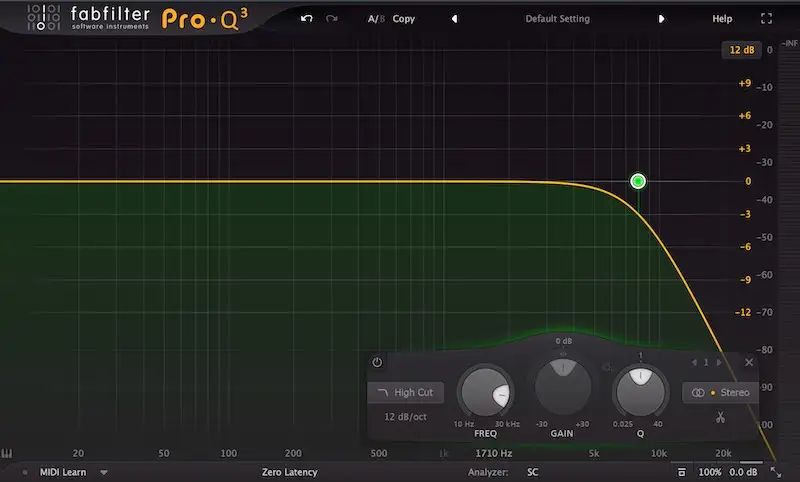Screen dimensions: 800x482
Task: Toggle the A/B state switch
Action: click(374, 19)
